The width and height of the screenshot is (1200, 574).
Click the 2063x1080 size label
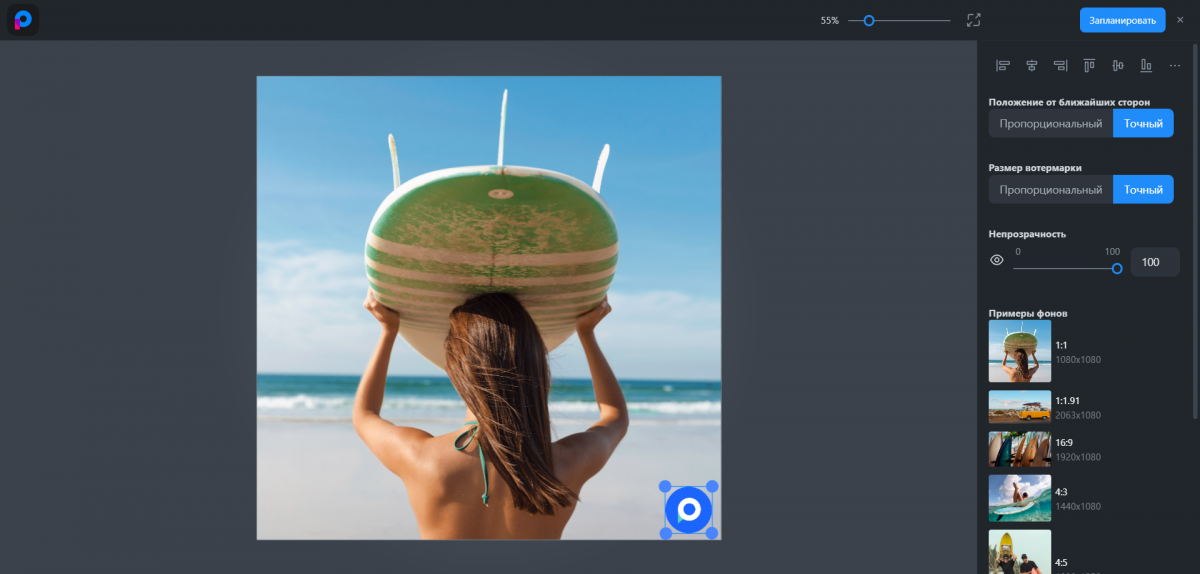tap(1078, 415)
